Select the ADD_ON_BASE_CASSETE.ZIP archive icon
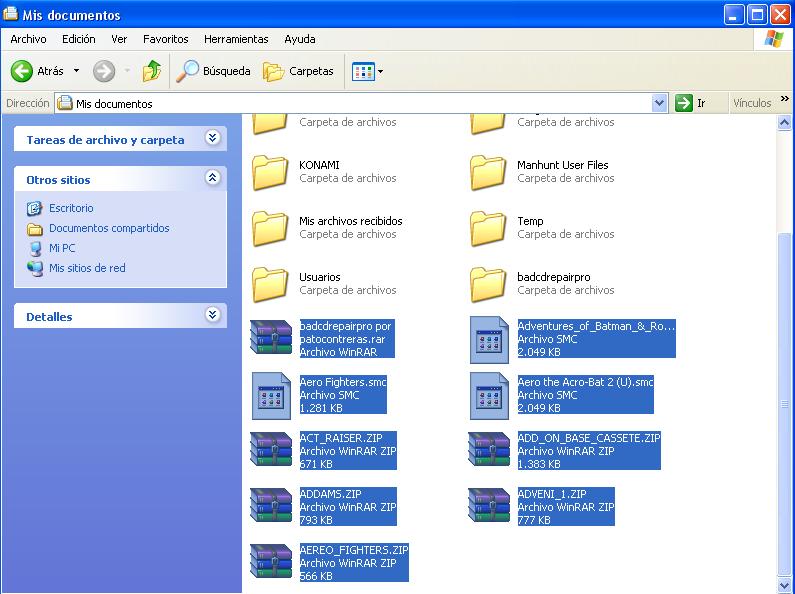This screenshot has height=594, width=795. coord(489,449)
